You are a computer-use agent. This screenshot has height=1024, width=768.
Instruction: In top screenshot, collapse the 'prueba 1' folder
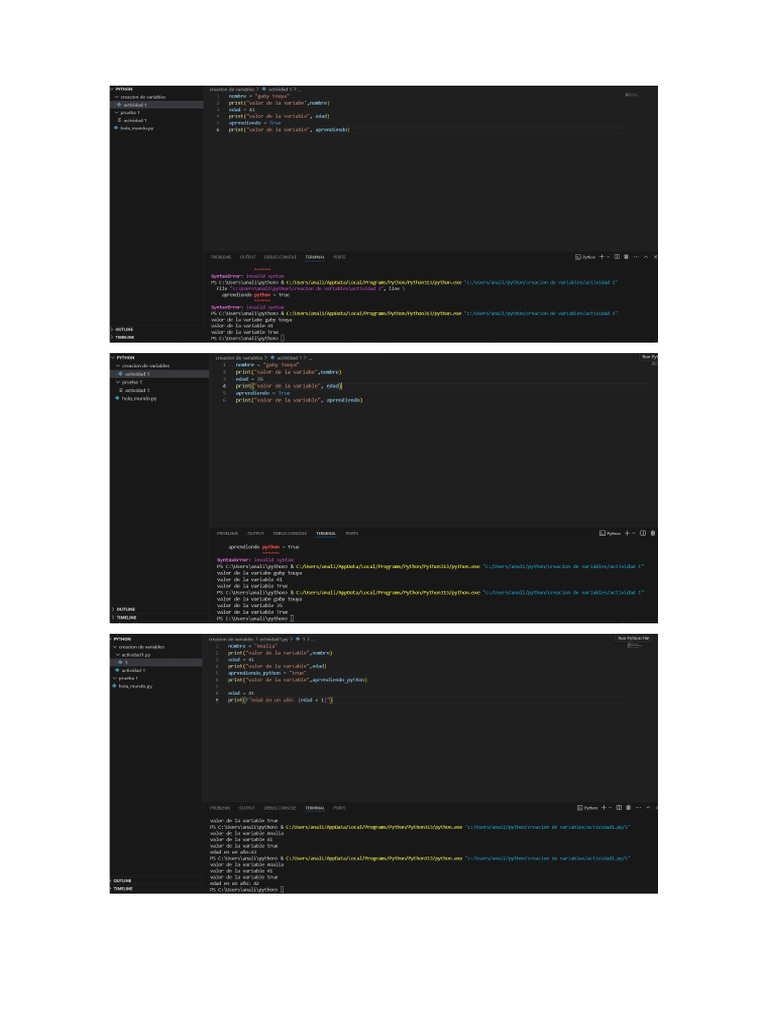(x=128, y=112)
